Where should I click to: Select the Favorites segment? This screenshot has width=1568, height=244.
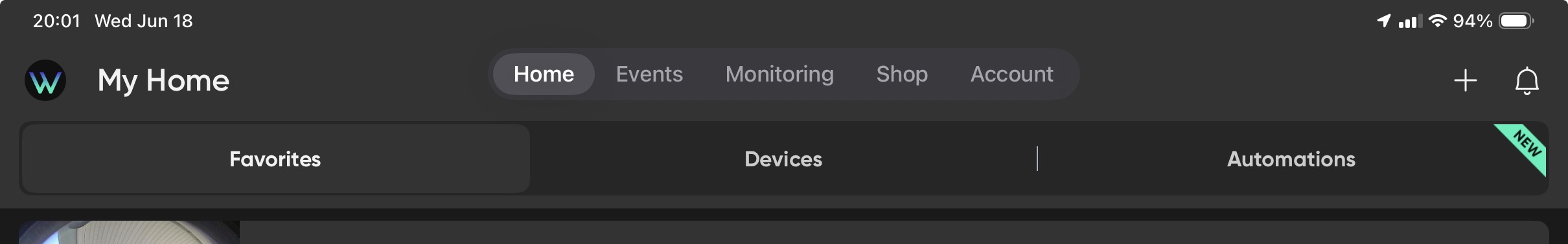click(275, 159)
